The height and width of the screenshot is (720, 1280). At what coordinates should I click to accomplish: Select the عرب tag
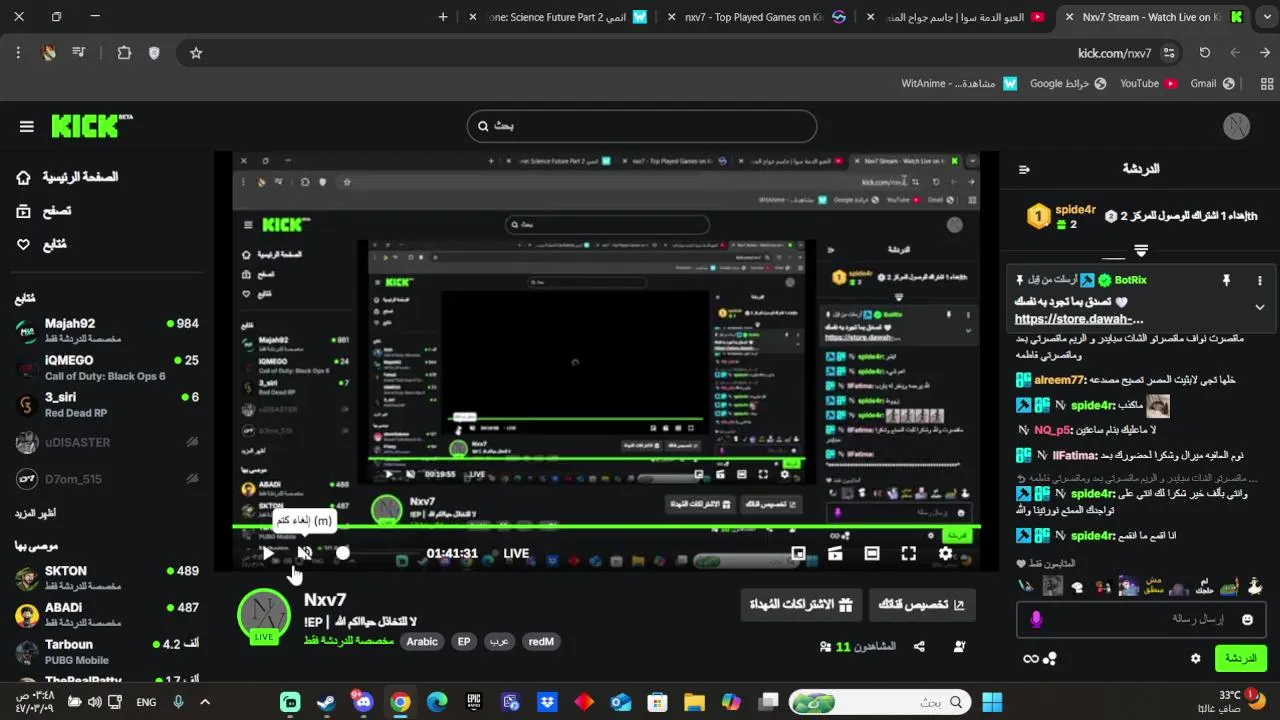499,642
